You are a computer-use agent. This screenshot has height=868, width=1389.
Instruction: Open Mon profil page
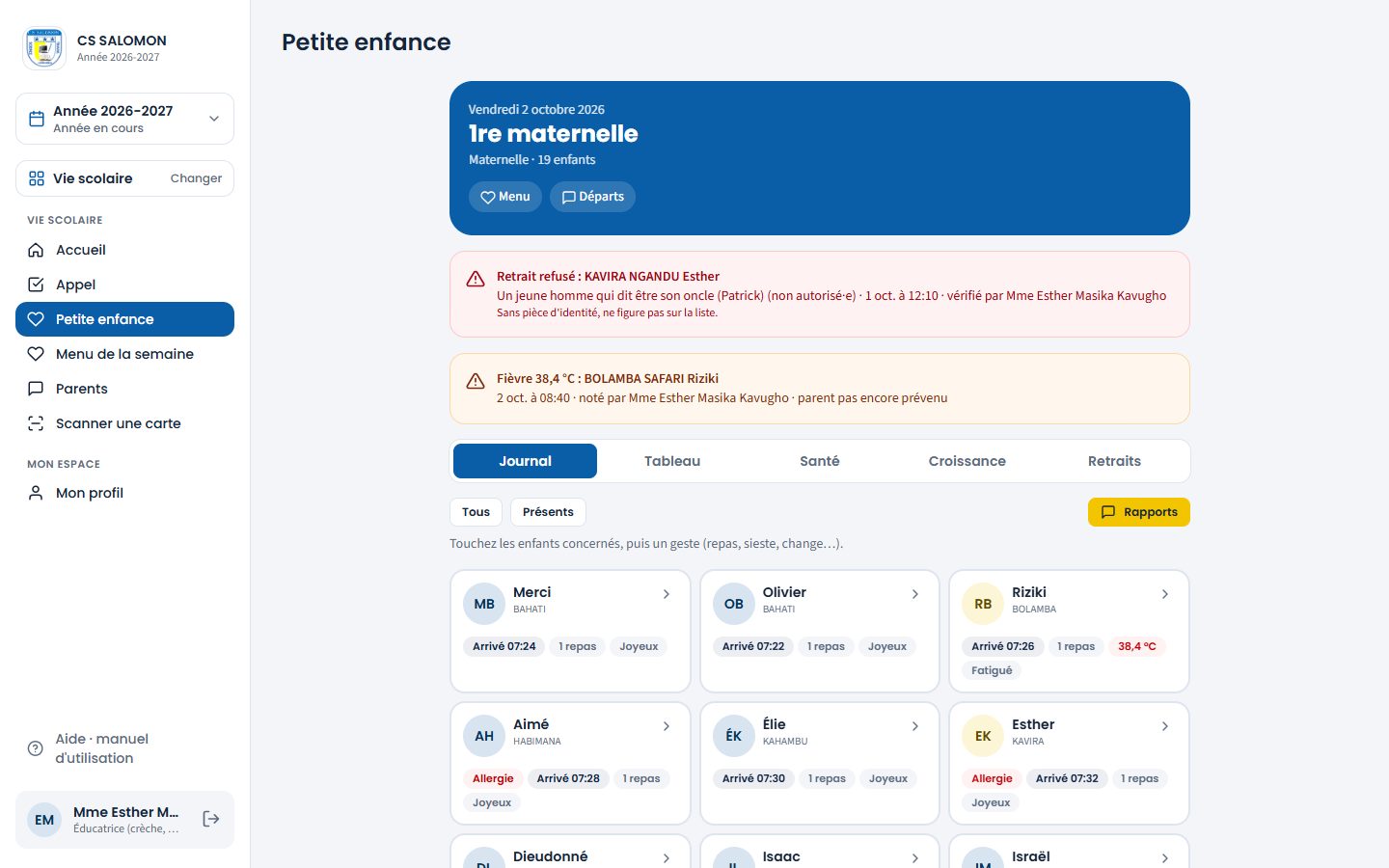tap(124, 493)
